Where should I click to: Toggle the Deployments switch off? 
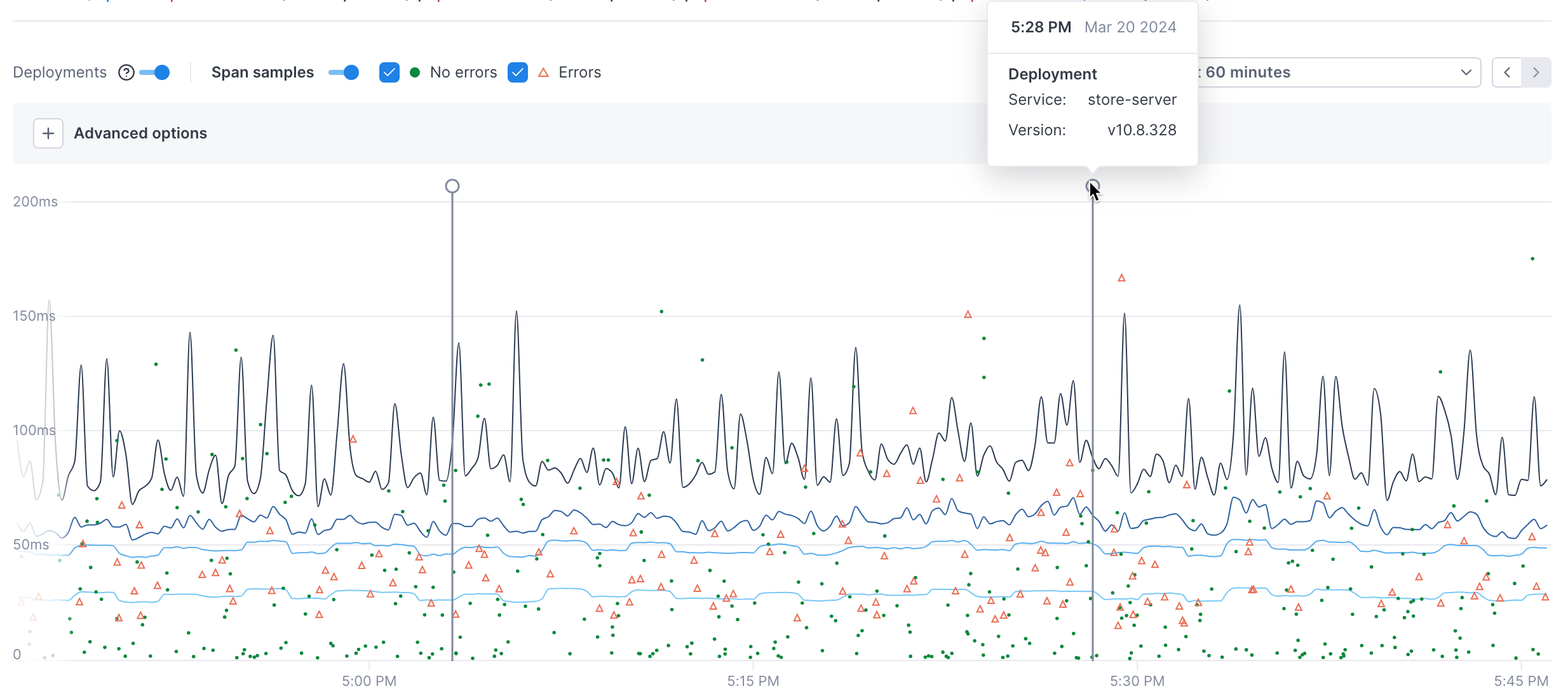[x=155, y=72]
